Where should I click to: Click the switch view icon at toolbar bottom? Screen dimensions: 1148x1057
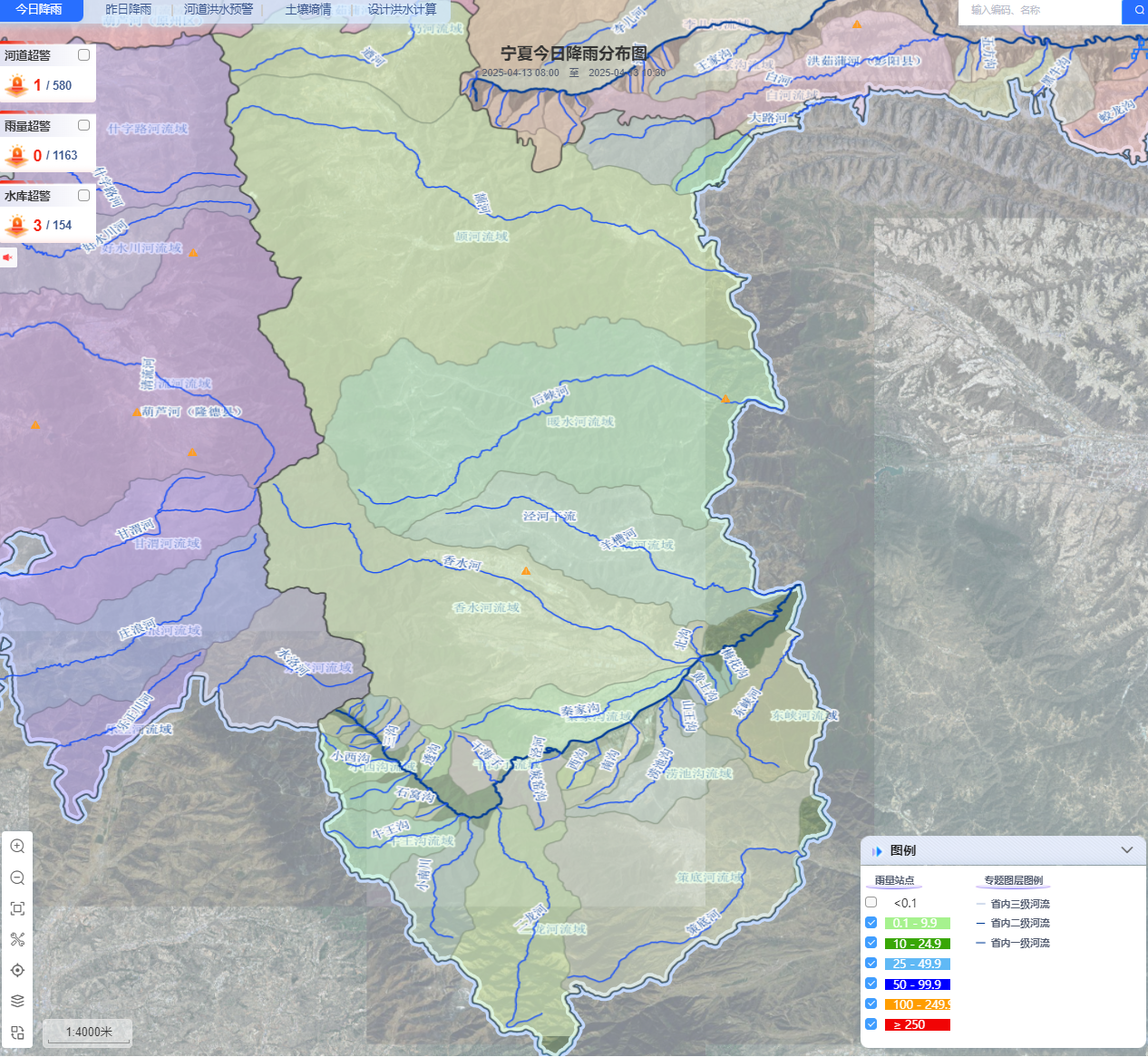pyautogui.click(x=17, y=1033)
